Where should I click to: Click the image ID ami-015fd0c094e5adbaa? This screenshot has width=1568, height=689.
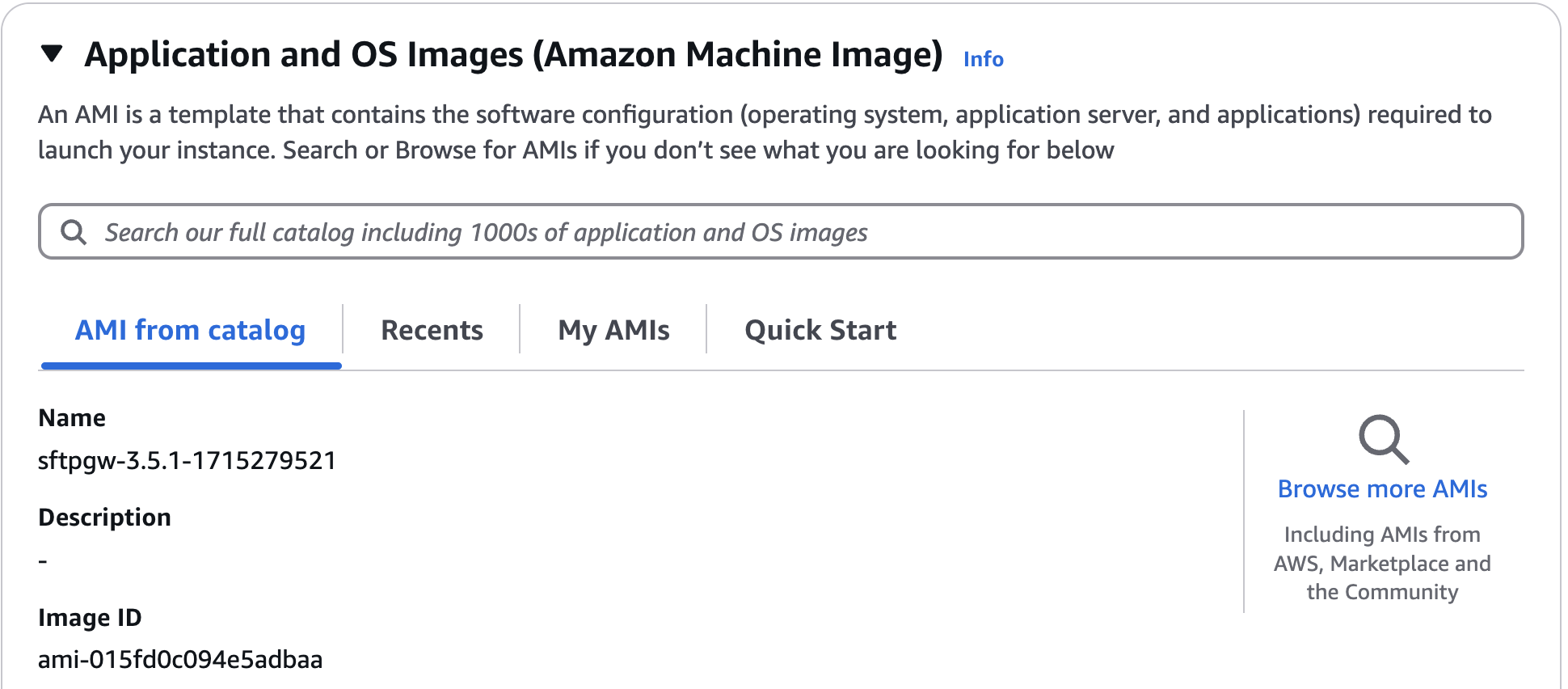[x=180, y=660]
